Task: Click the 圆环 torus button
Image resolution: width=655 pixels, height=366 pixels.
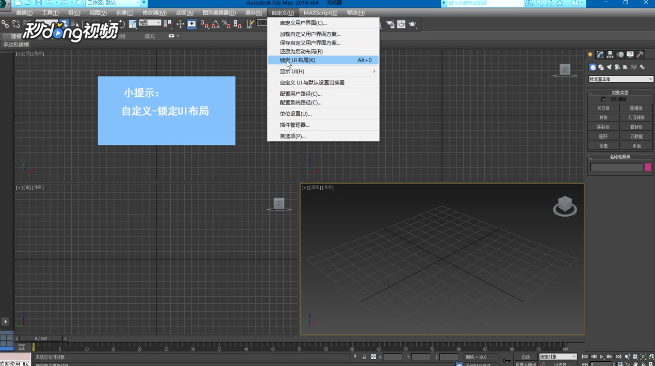Action: tap(603, 137)
